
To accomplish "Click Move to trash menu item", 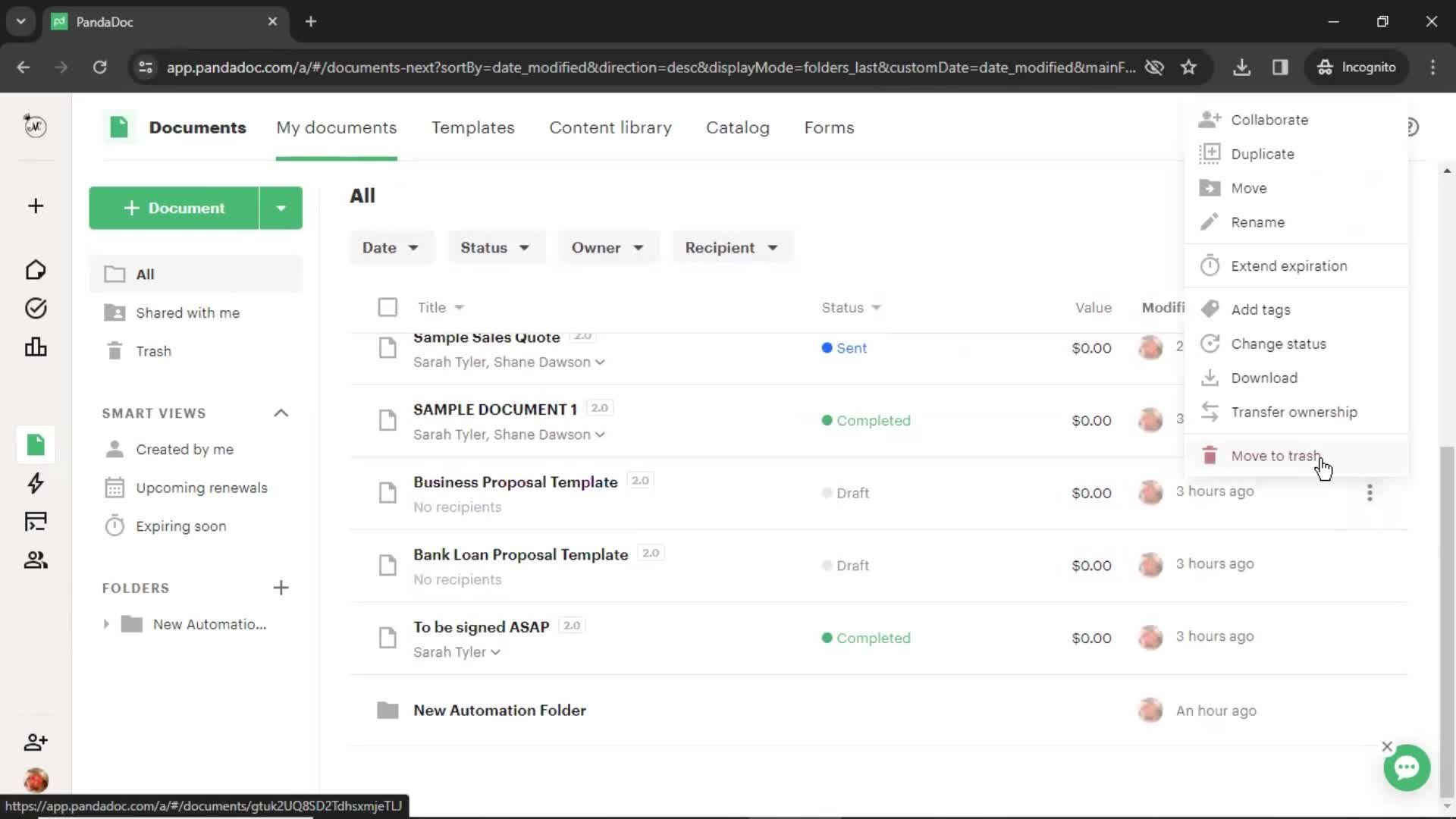I will pyautogui.click(x=1296, y=456).
